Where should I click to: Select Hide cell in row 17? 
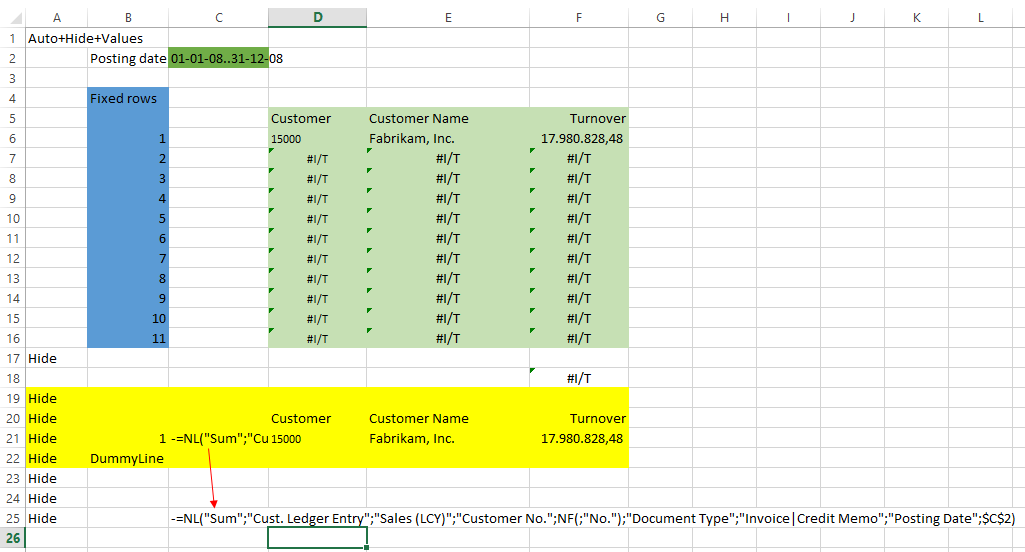(56, 358)
